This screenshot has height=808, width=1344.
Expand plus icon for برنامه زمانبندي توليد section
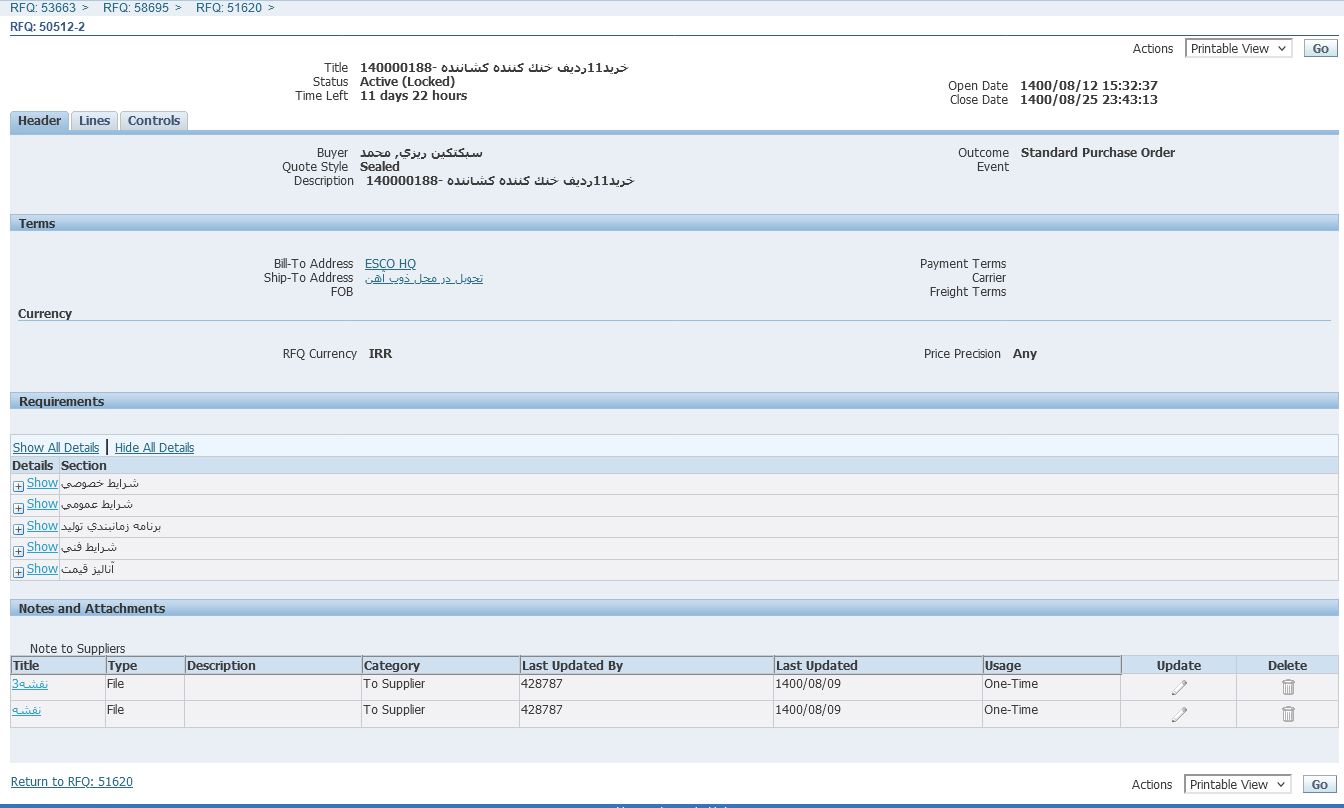click(18, 529)
